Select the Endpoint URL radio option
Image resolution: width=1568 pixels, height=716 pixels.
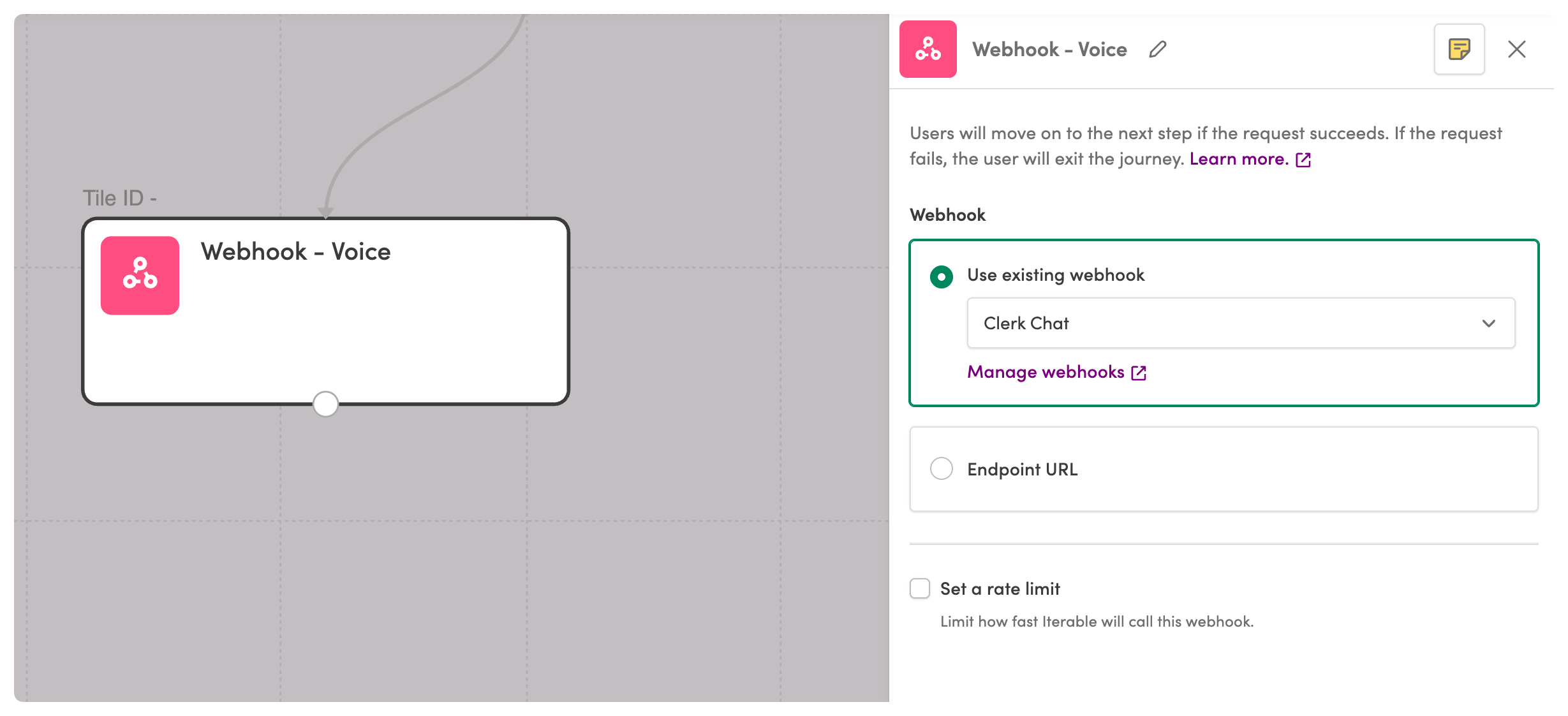(x=942, y=468)
